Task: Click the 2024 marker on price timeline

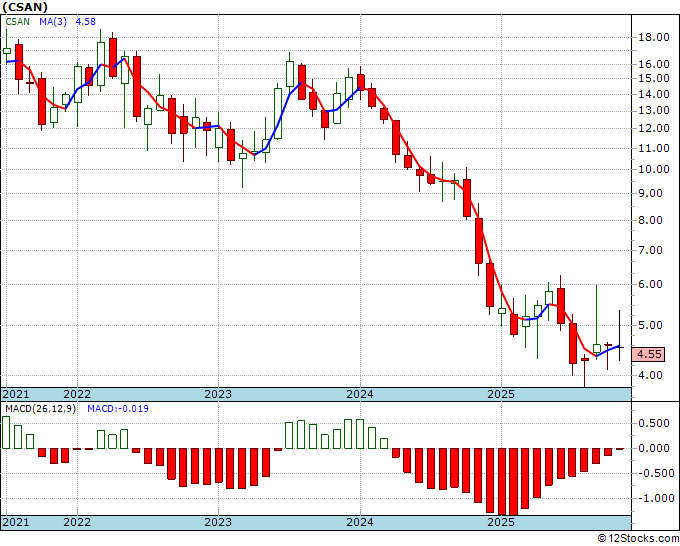Action: (360, 394)
